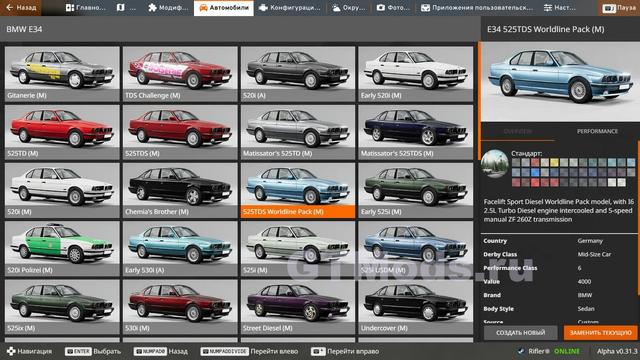Viewport: 640px width, 360px height.
Task: Click the Alpha v0.31.3 version text
Action: (617, 351)
